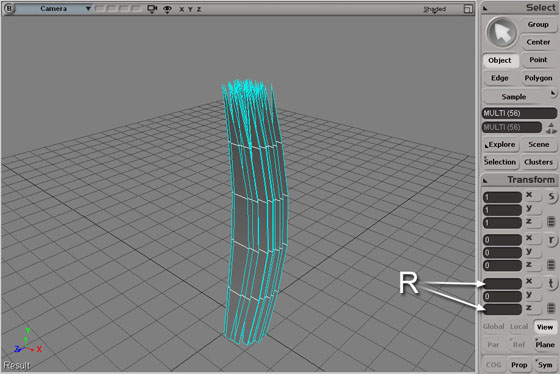Click the translation z value field
560x374 pixels.
(502, 309)
